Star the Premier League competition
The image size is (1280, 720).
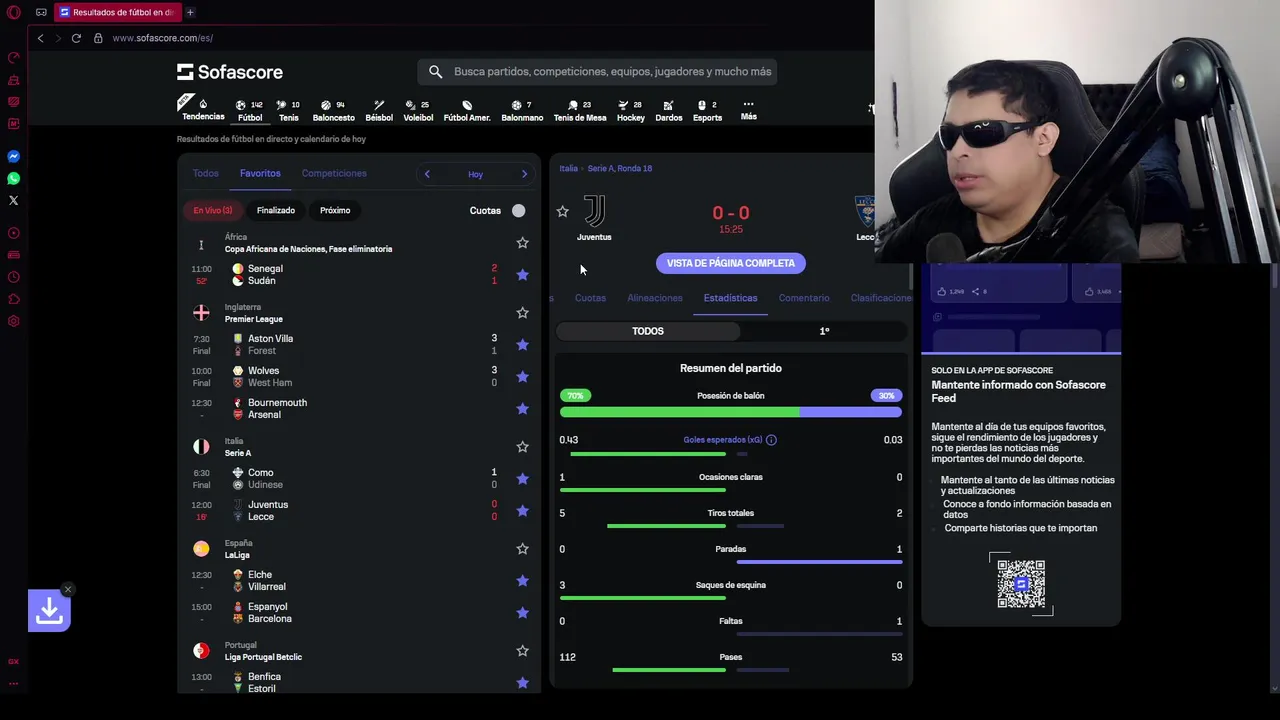522,312
